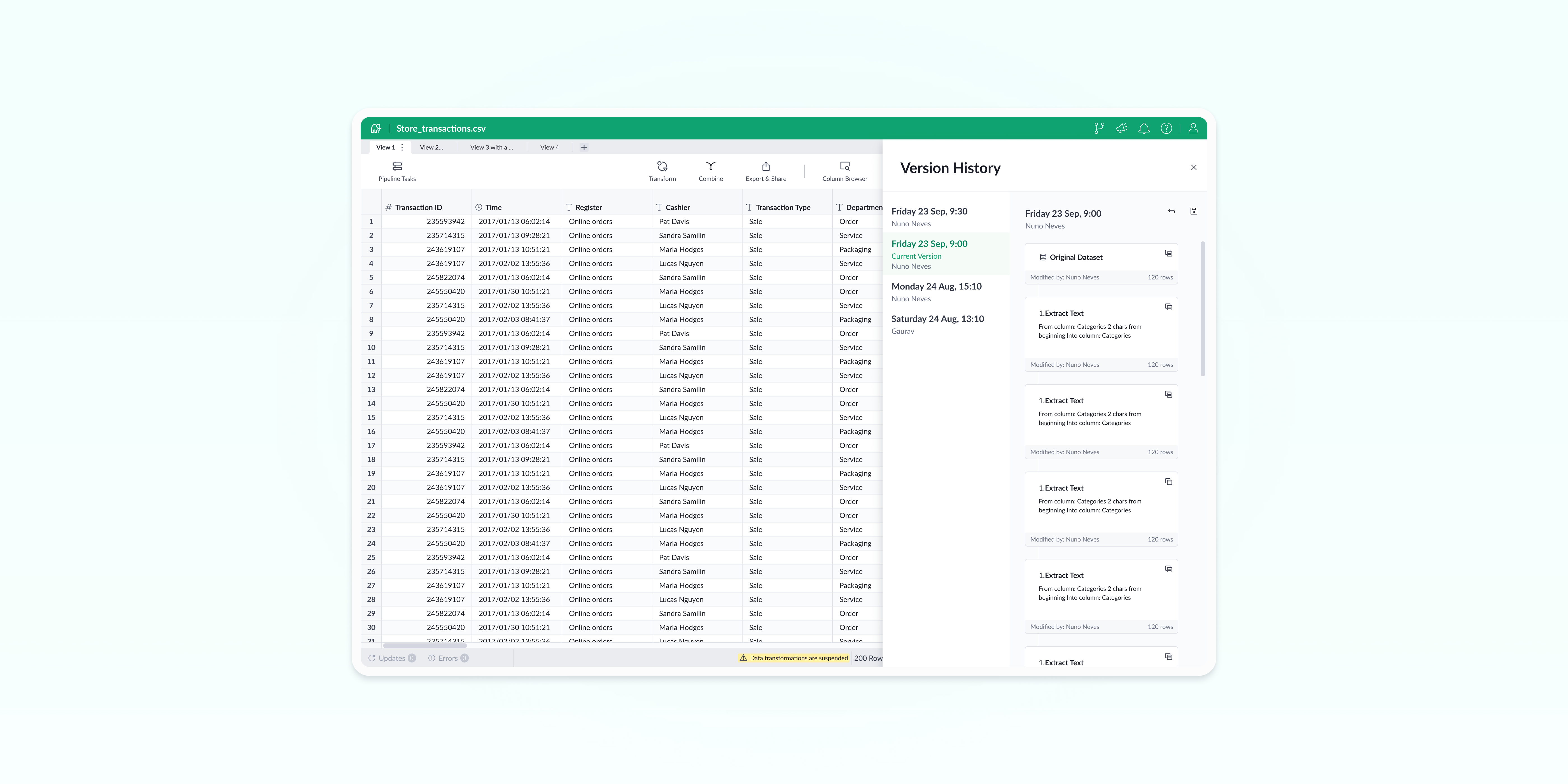Click 'Online orders' cell in row 12
Viewport: 1568px width, 784px height.
click(x=607, y=375)
